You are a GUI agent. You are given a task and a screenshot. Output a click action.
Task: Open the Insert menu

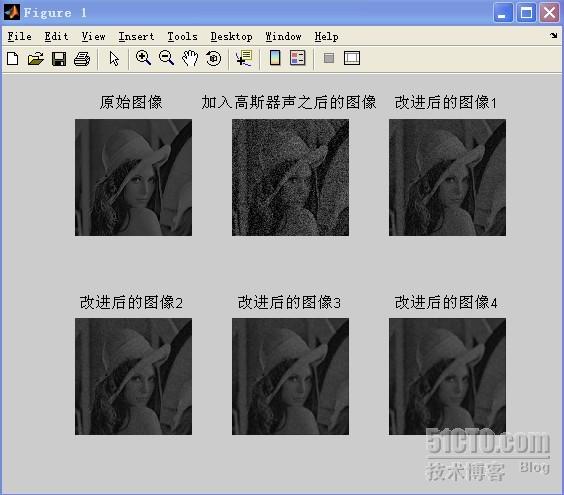coord(136,36)
